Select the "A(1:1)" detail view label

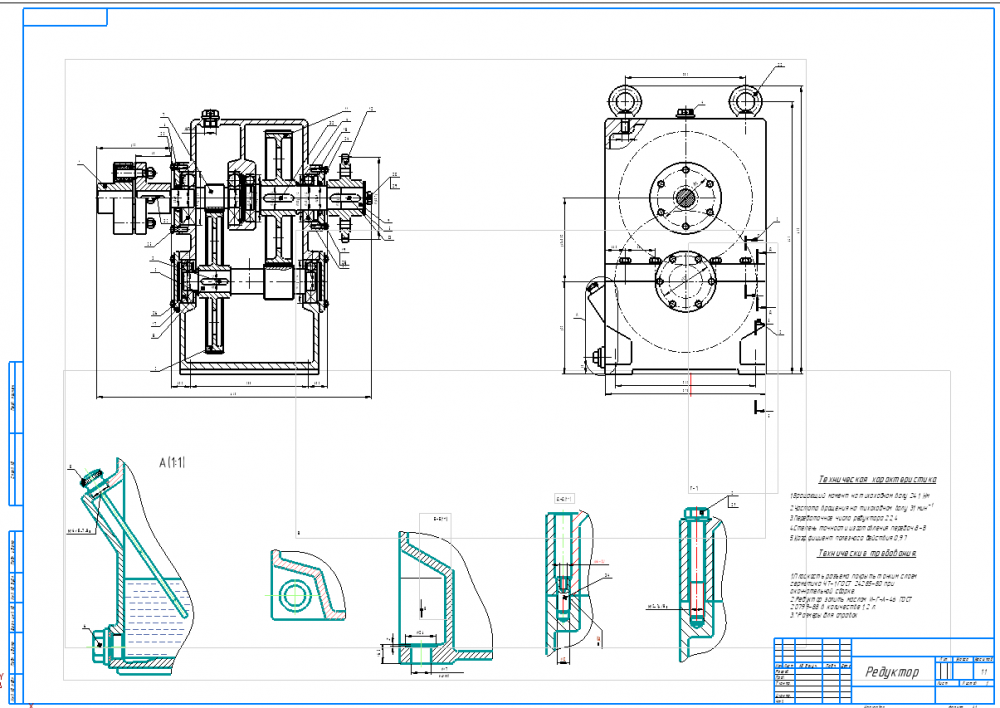[173, 462]
